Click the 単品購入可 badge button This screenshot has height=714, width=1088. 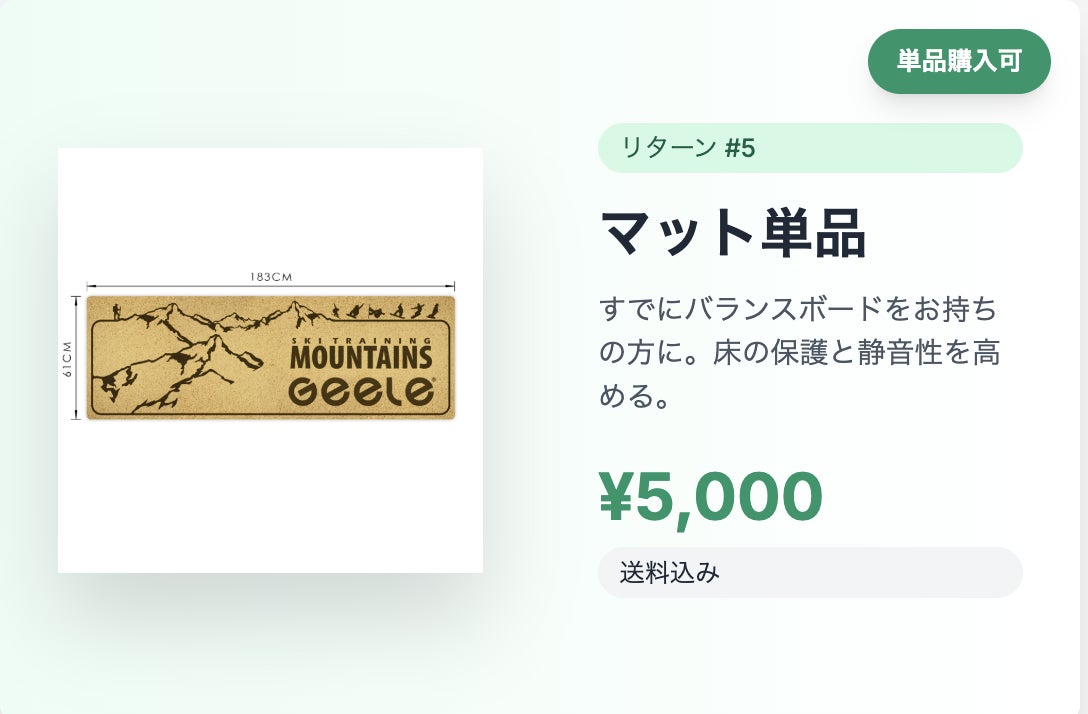tap(959, 61)
